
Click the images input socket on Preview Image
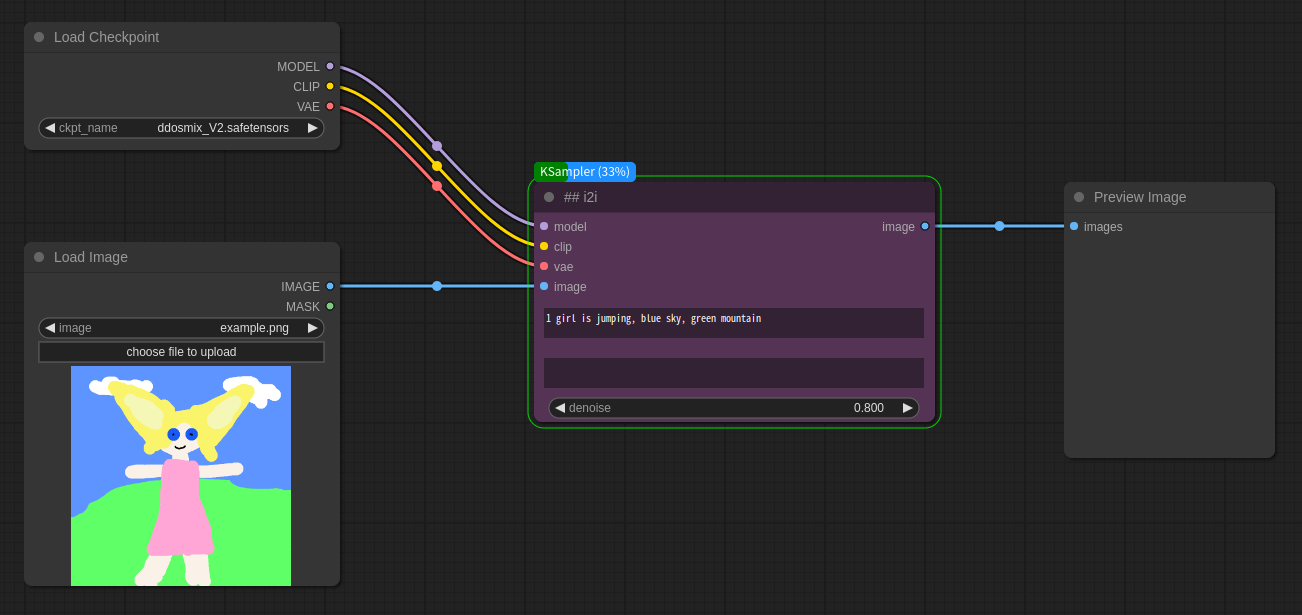point(1074,226)
